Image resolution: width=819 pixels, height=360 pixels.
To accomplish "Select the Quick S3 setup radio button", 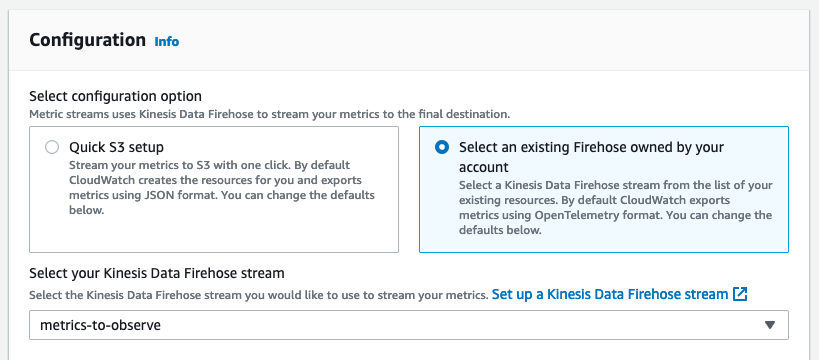I will coord(52,147).
